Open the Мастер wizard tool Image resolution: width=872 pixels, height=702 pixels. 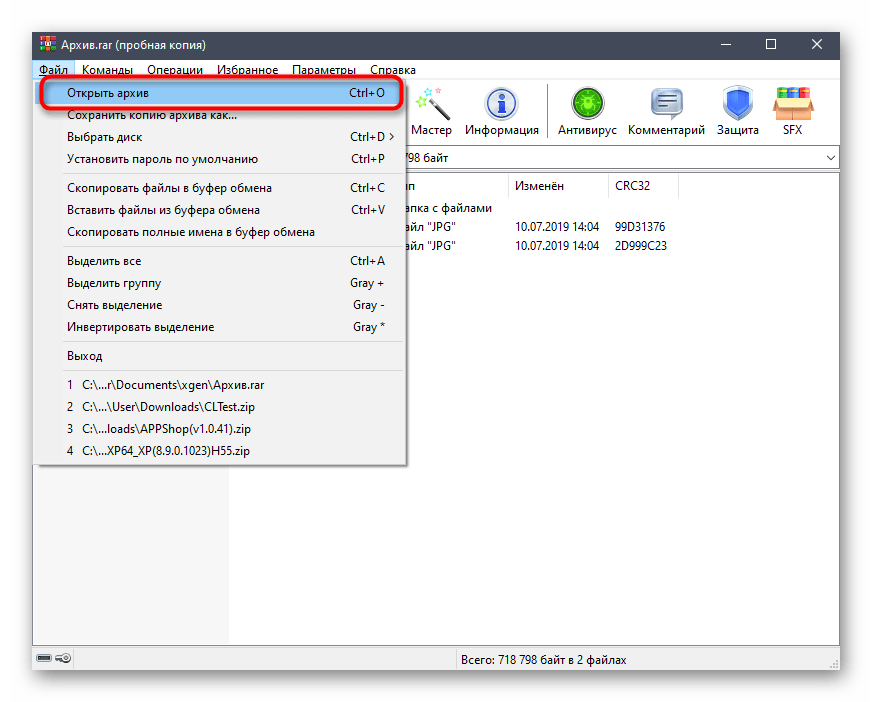point(432,110)
